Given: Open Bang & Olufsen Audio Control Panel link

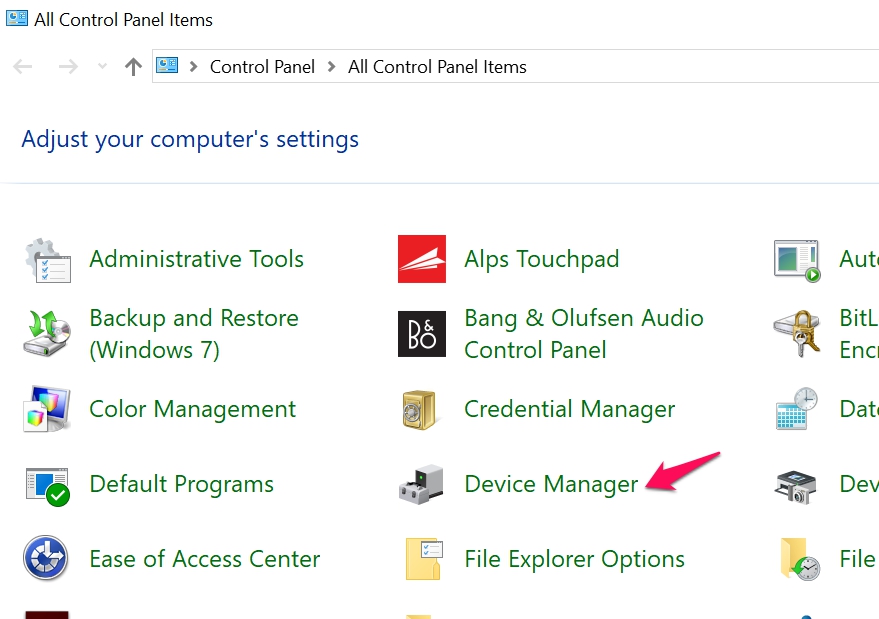Looking at the screenshot, I should pyautogui.click(x=584, y=334).
